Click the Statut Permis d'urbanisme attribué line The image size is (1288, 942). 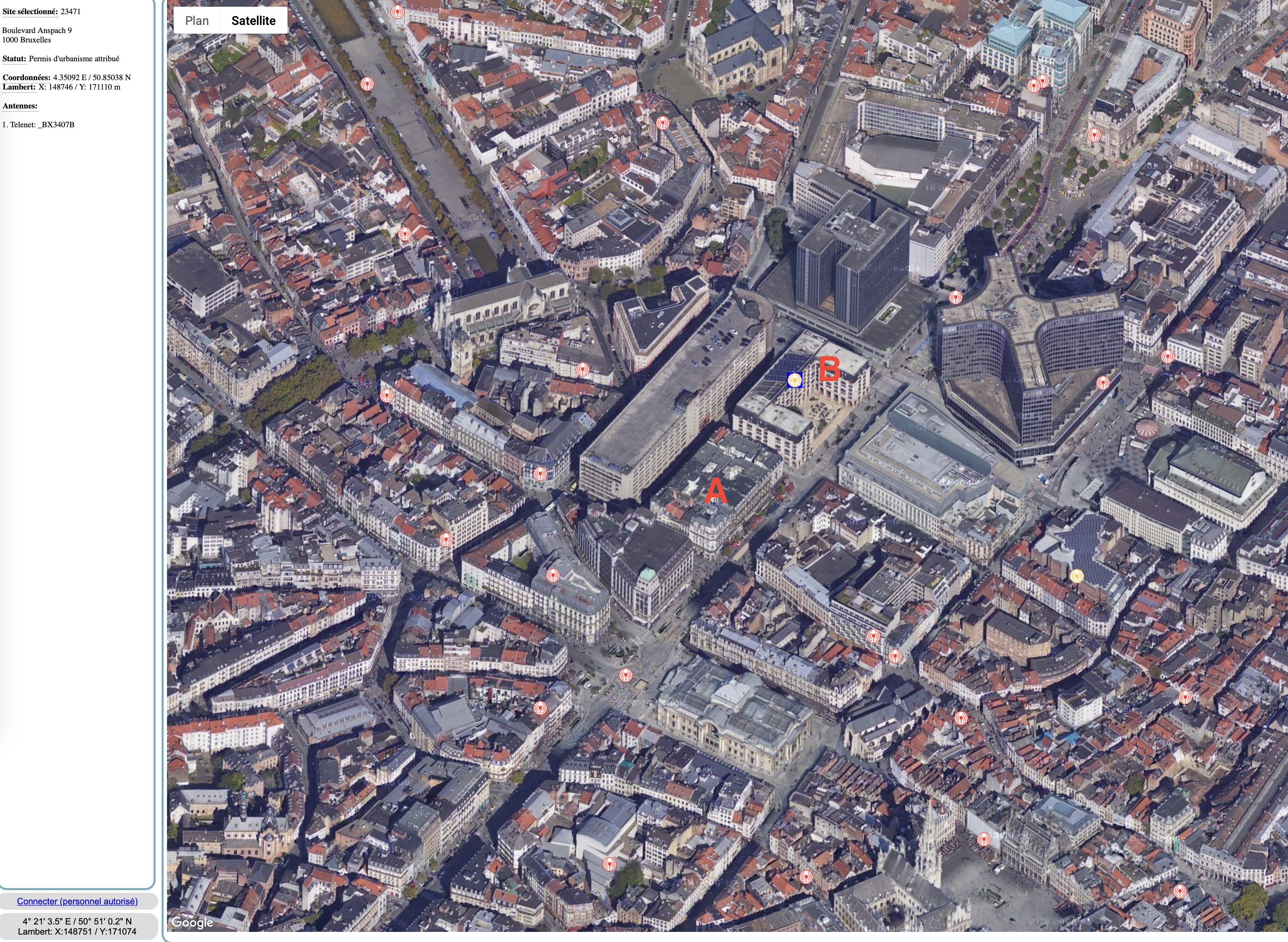coord(61,59)
